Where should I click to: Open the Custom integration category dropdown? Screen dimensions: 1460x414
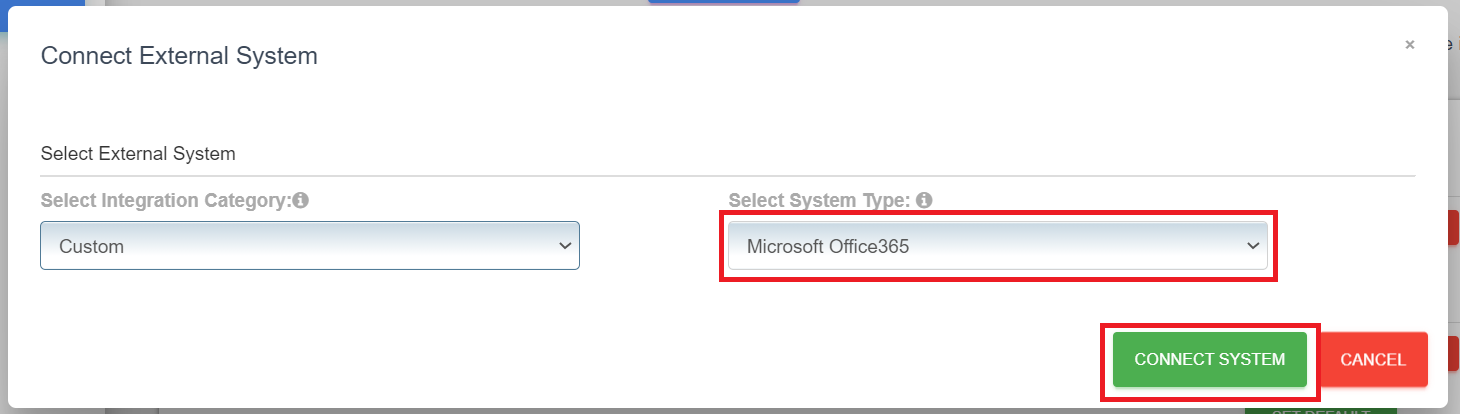310,246
